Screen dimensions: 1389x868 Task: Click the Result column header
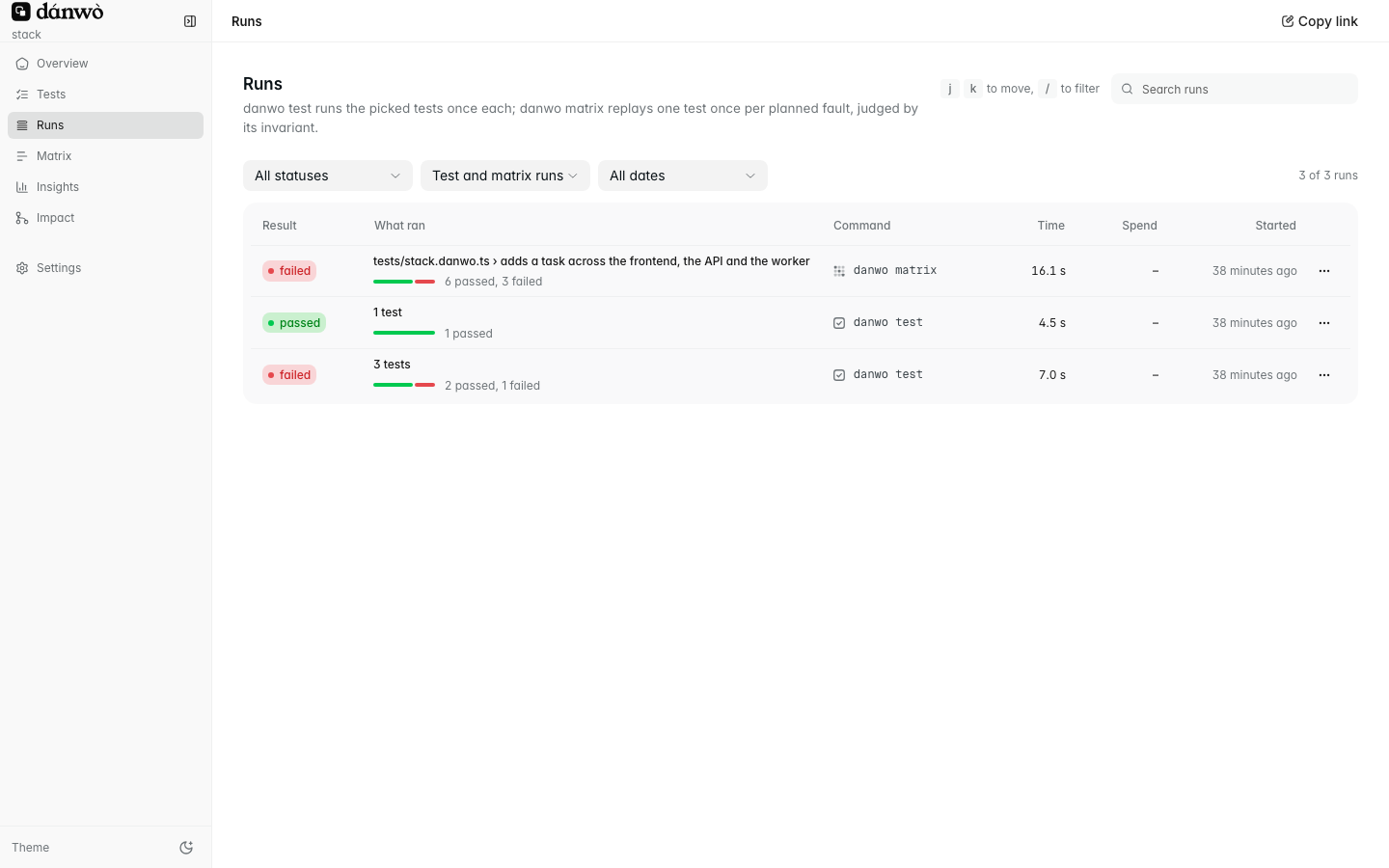[280, 226]
